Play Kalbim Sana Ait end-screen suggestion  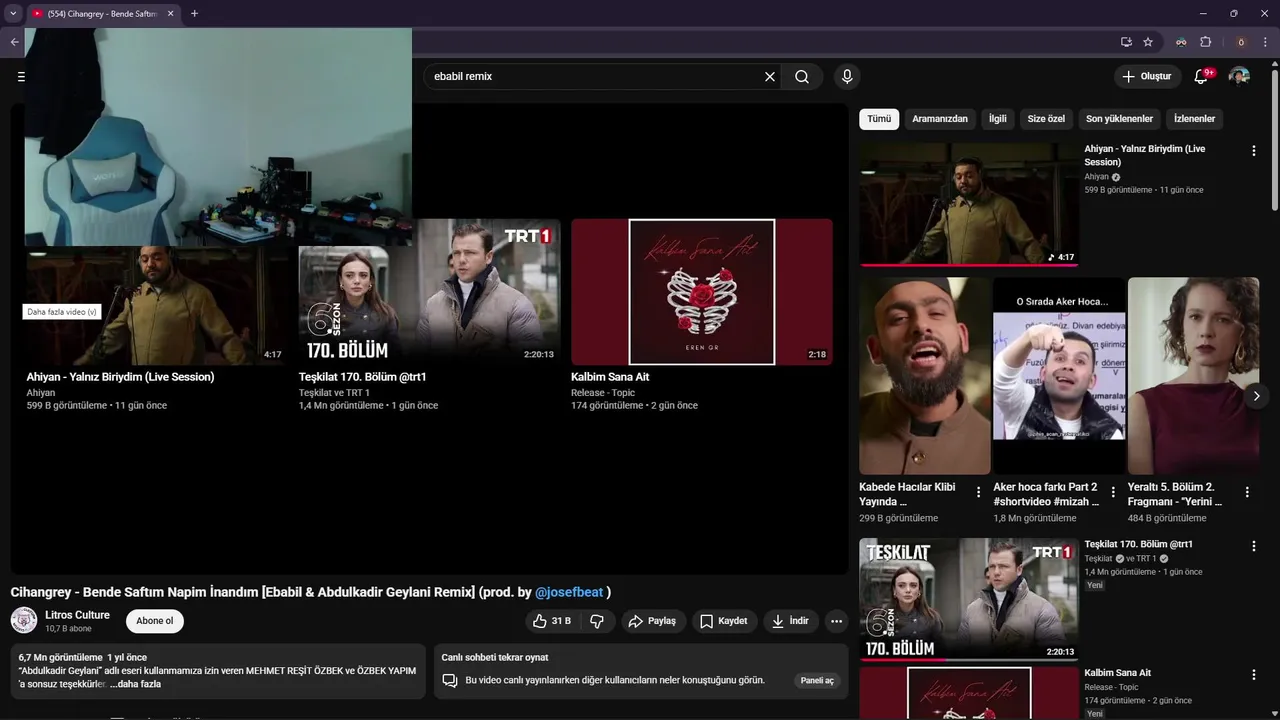coord(701,292)
